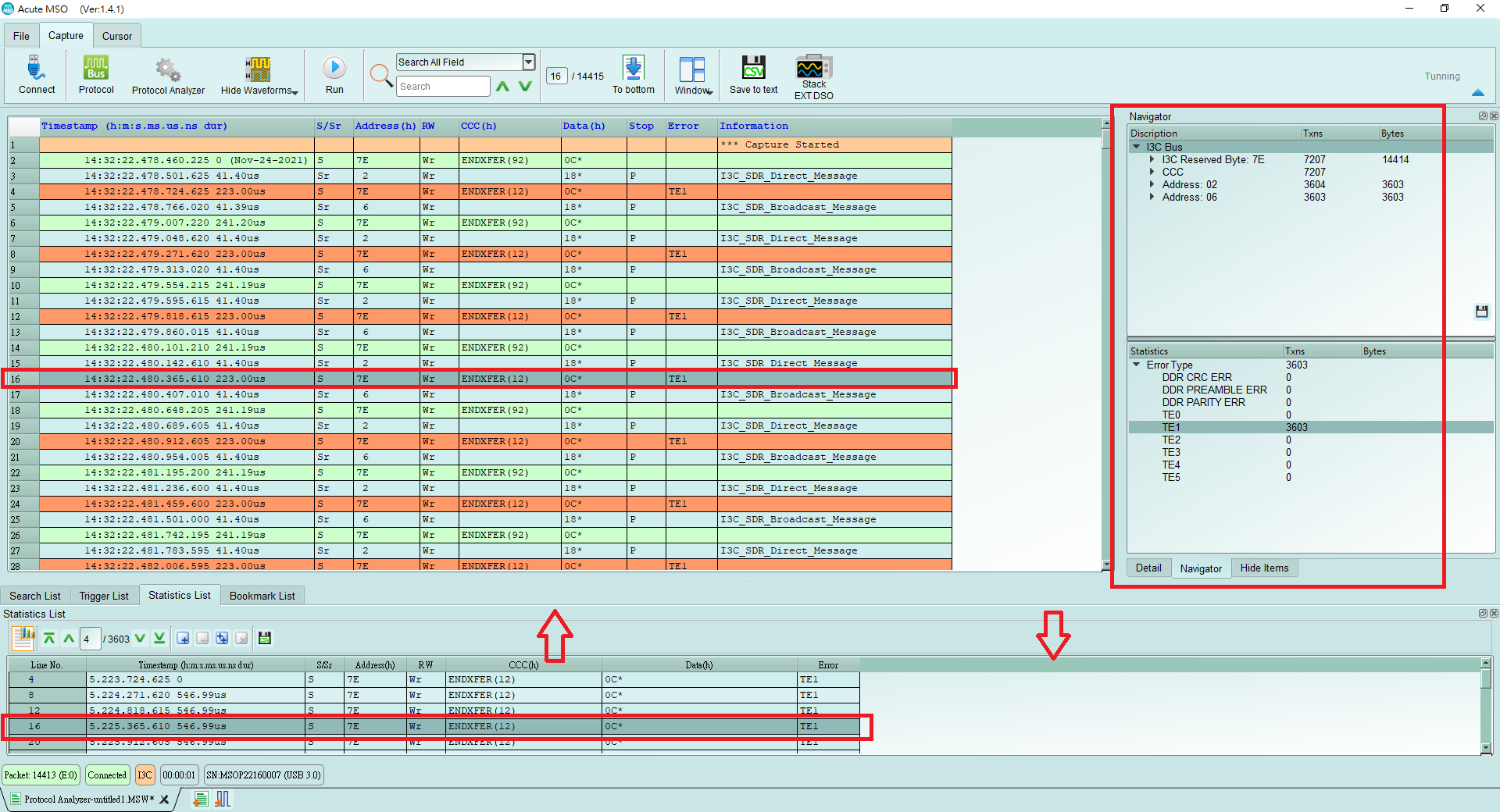The width and height of the screenshot is (1500, 812).
Task: Launch the Protocol Analyzer tool
Action: (x=168, y=76)
